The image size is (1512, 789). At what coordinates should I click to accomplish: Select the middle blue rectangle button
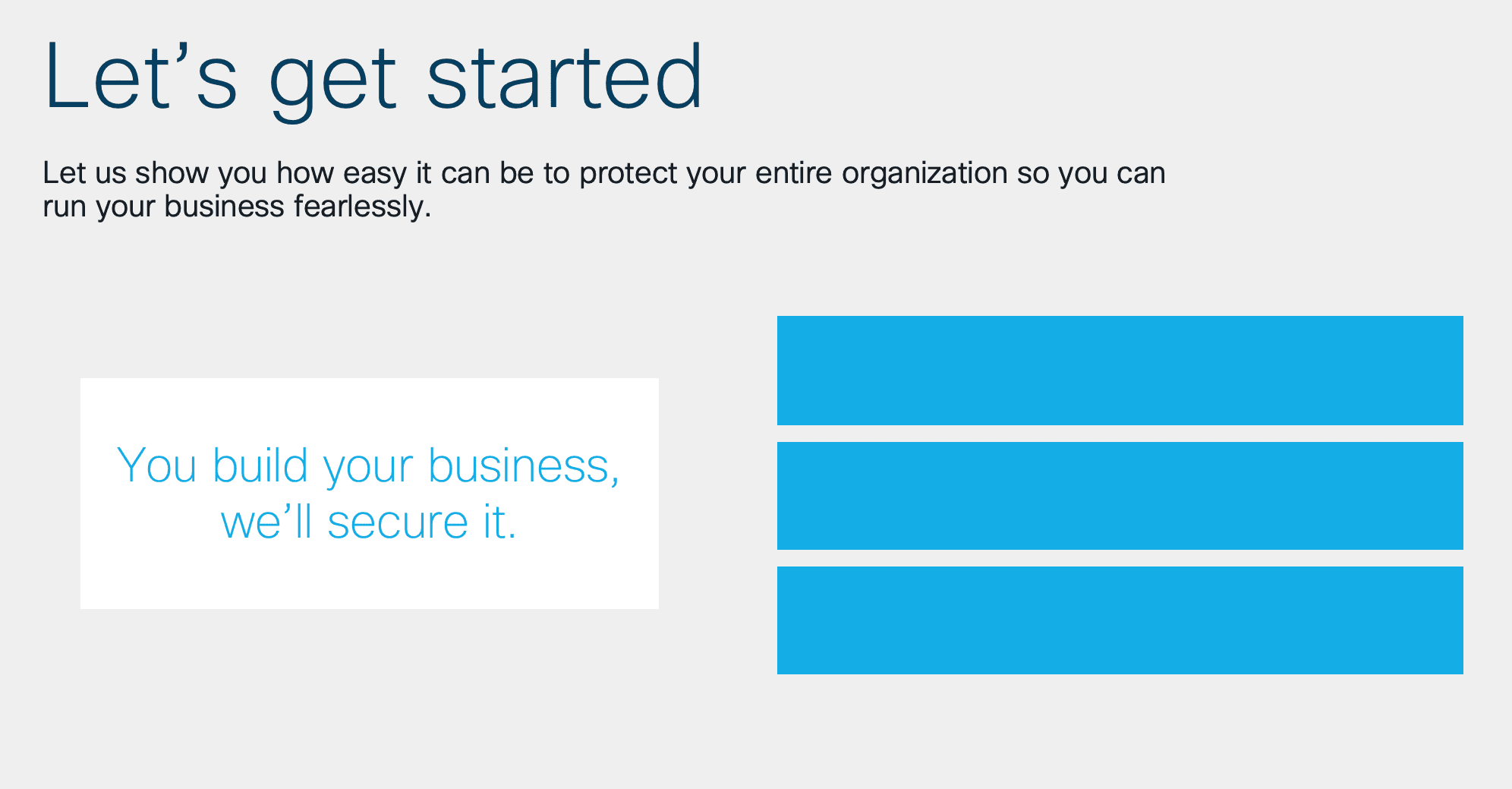(1120, 495)
